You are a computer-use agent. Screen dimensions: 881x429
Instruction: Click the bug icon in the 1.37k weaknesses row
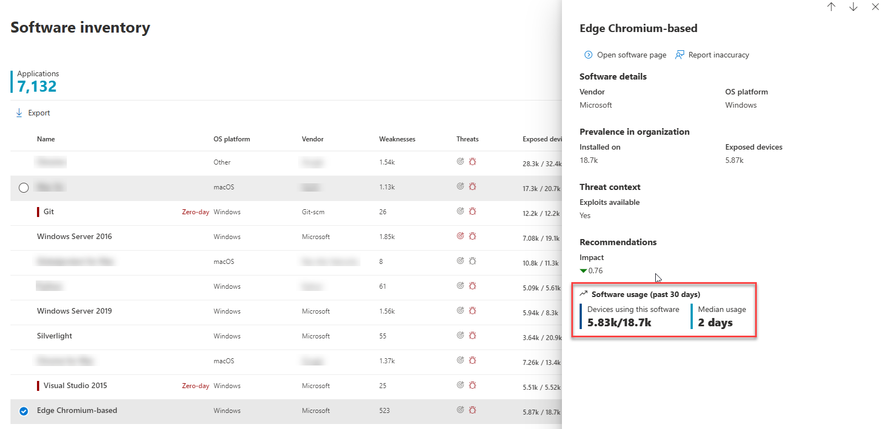coord(473,361)
